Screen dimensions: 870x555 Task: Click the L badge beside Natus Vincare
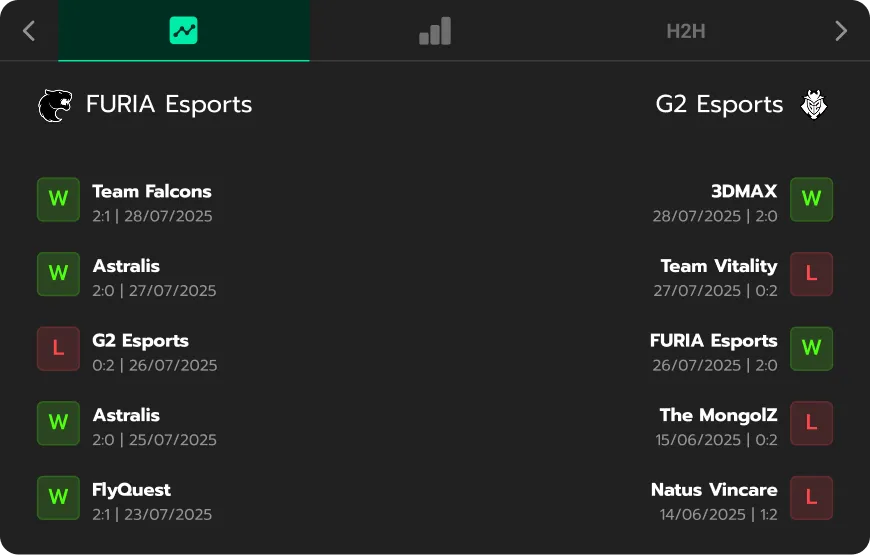click(811, 497)
